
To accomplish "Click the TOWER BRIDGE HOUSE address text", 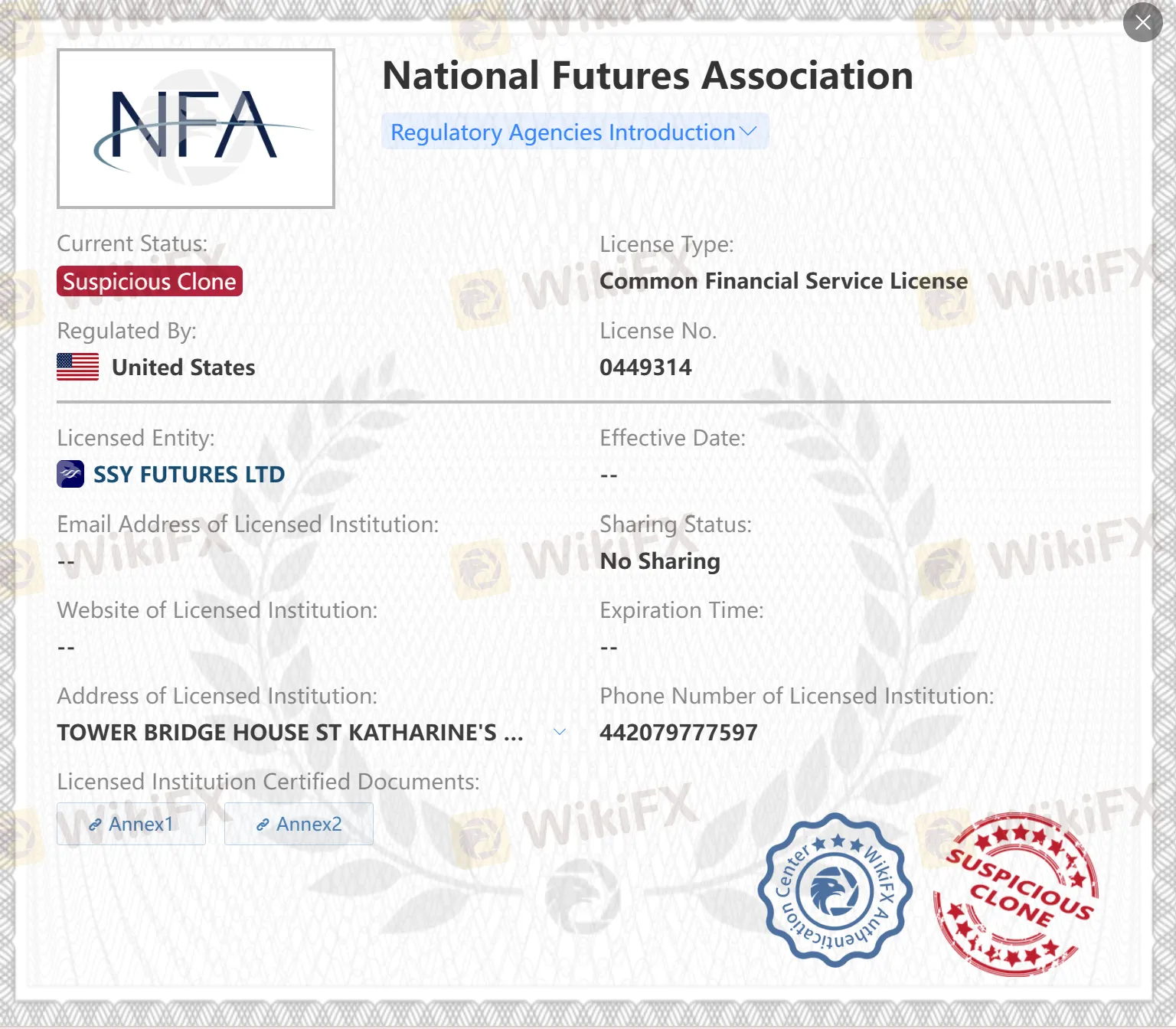I will tap(290, 733).
